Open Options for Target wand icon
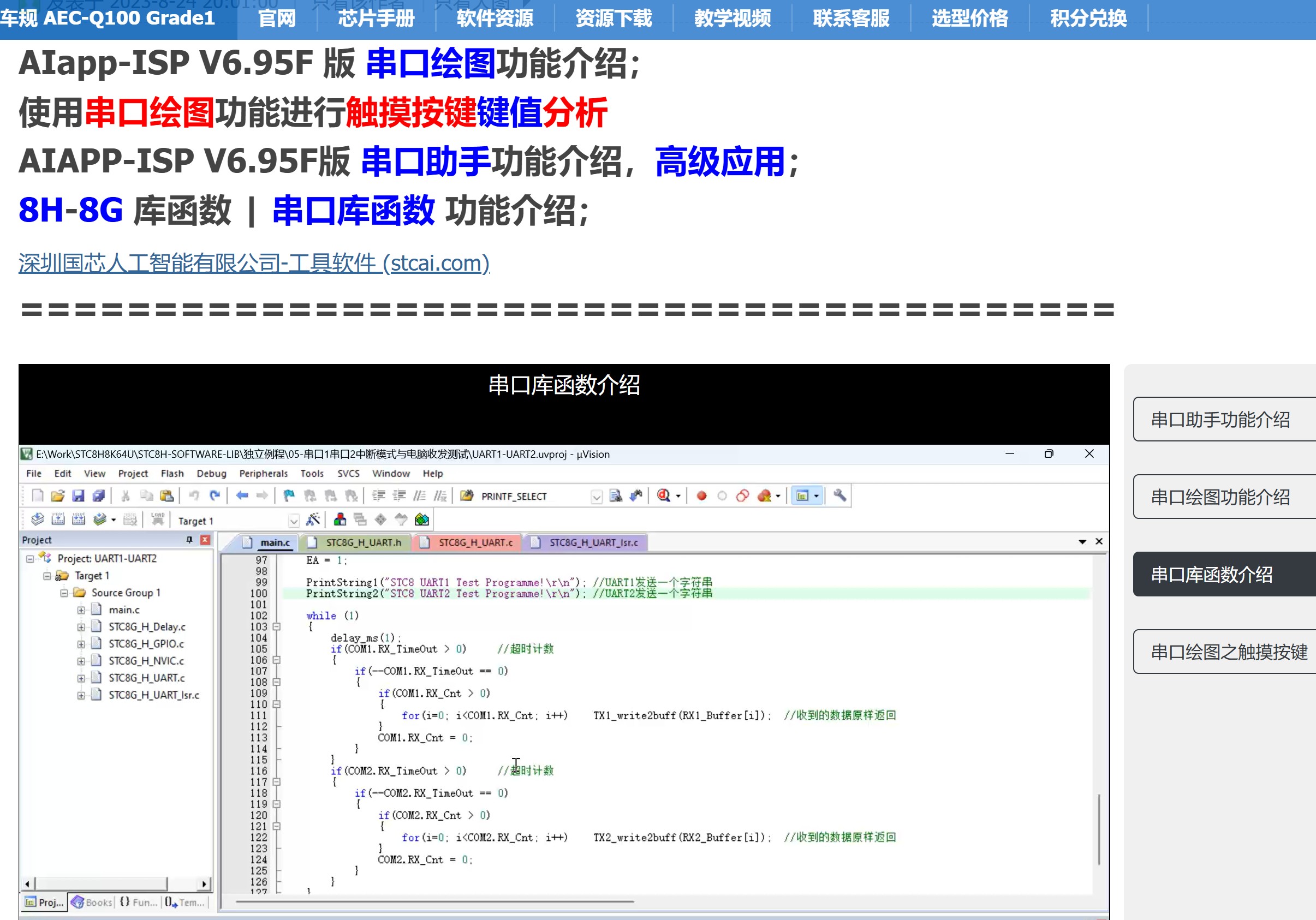 [313, 520]
